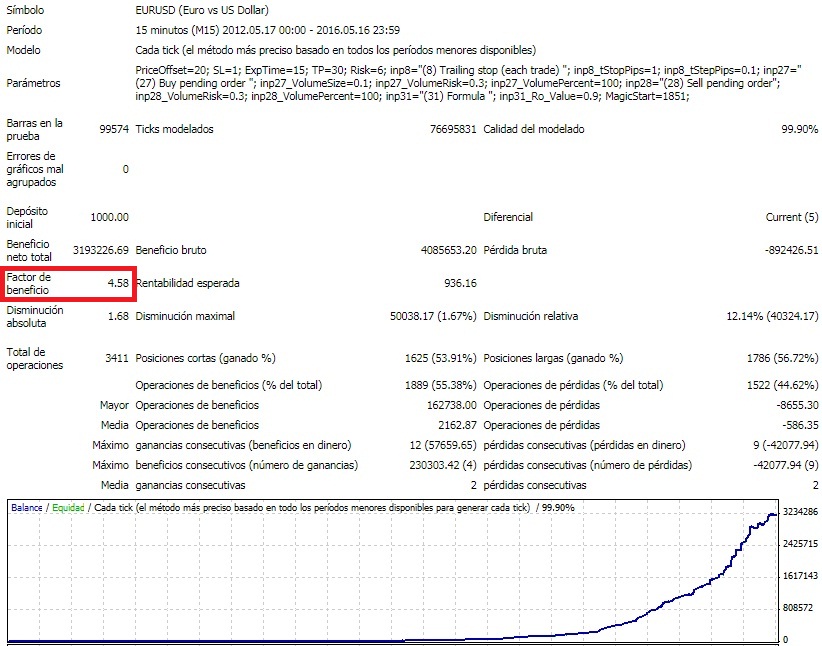Click consecutive wins value "12 (57659.65)"
822x646 pixels.
point(443,445)
